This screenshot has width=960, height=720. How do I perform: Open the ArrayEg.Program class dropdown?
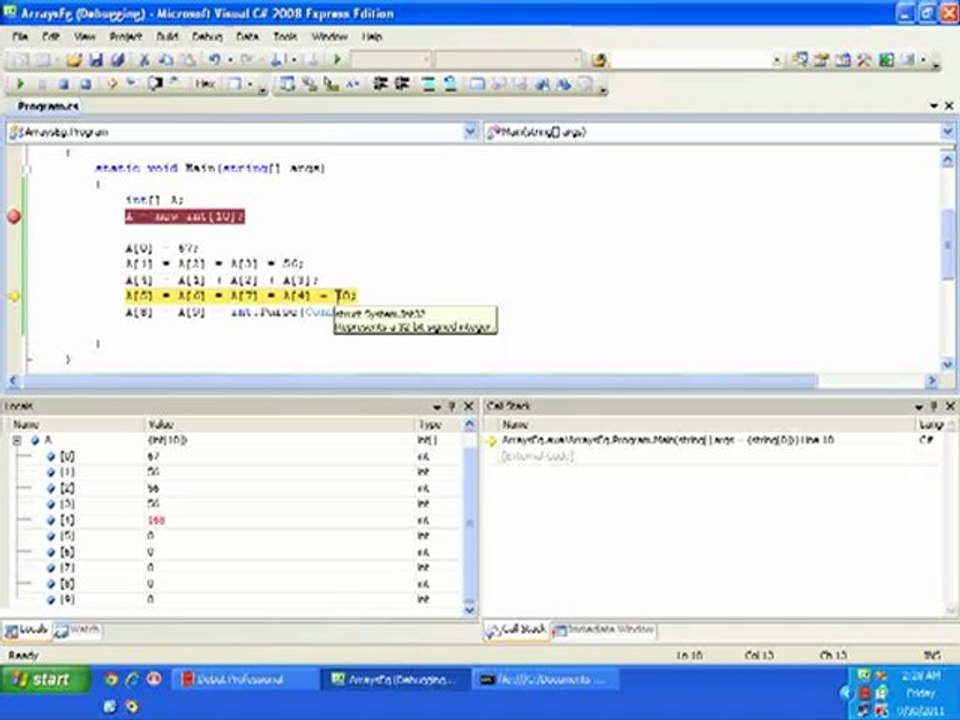(x=470, y=132)
